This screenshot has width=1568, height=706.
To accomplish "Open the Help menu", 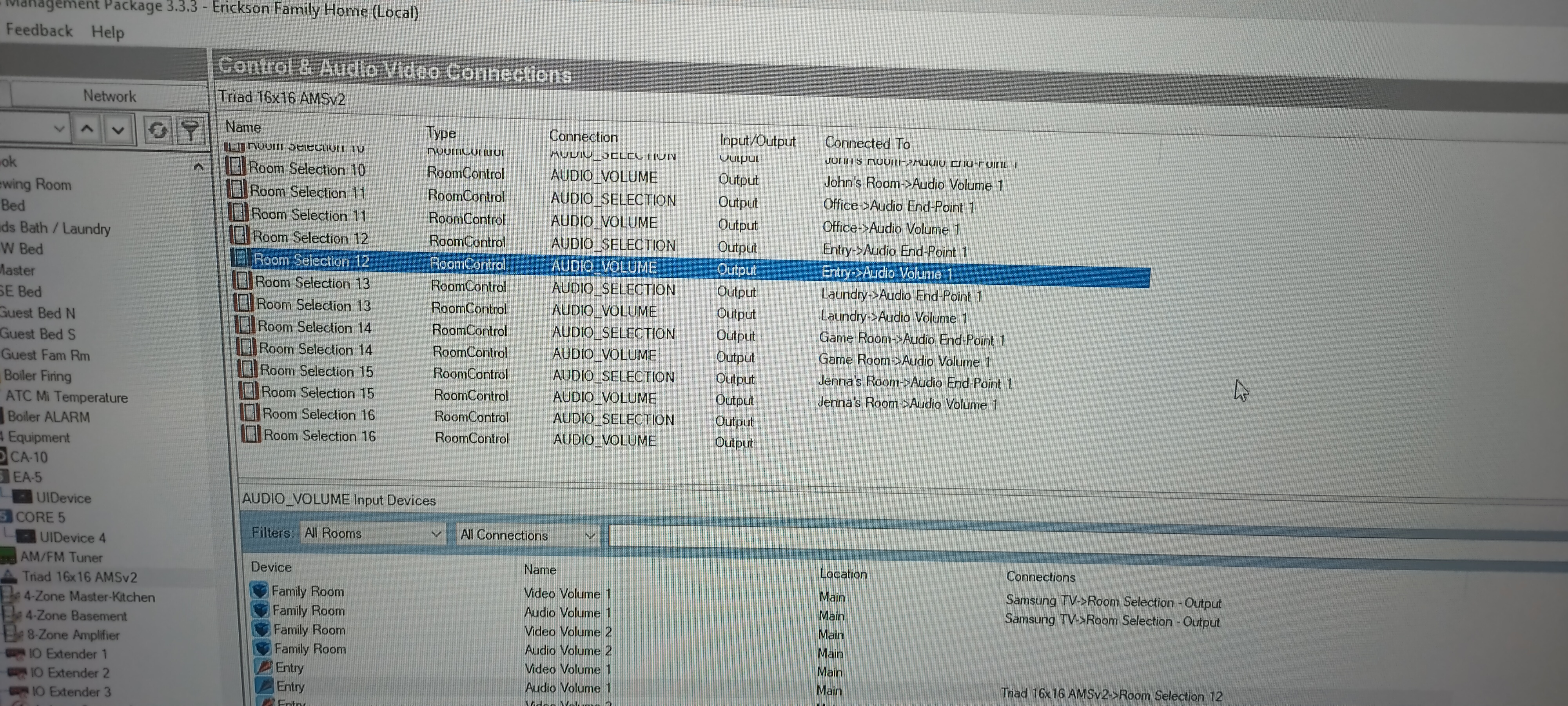I will 108,32.
